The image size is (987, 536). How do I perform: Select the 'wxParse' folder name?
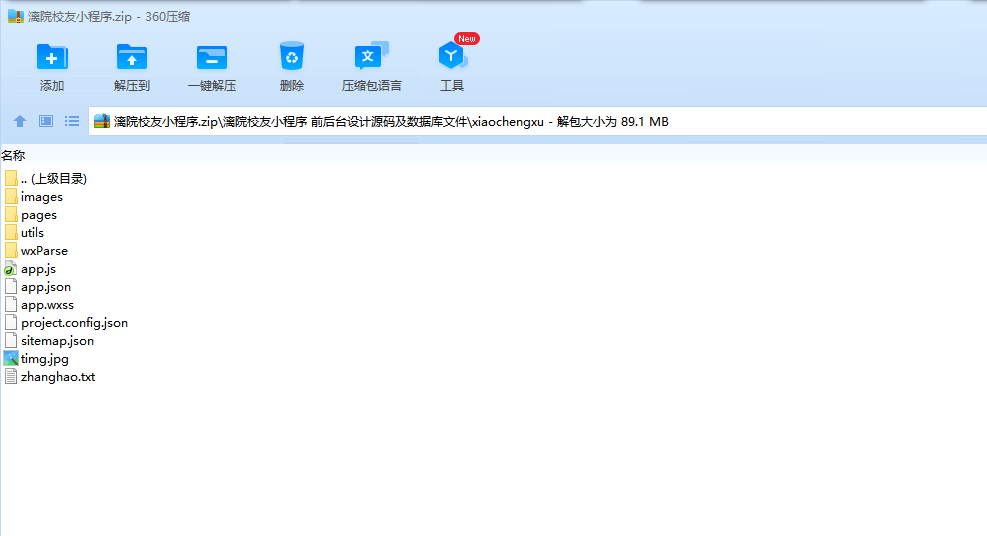pyautogui.click(x=44, y=250)
